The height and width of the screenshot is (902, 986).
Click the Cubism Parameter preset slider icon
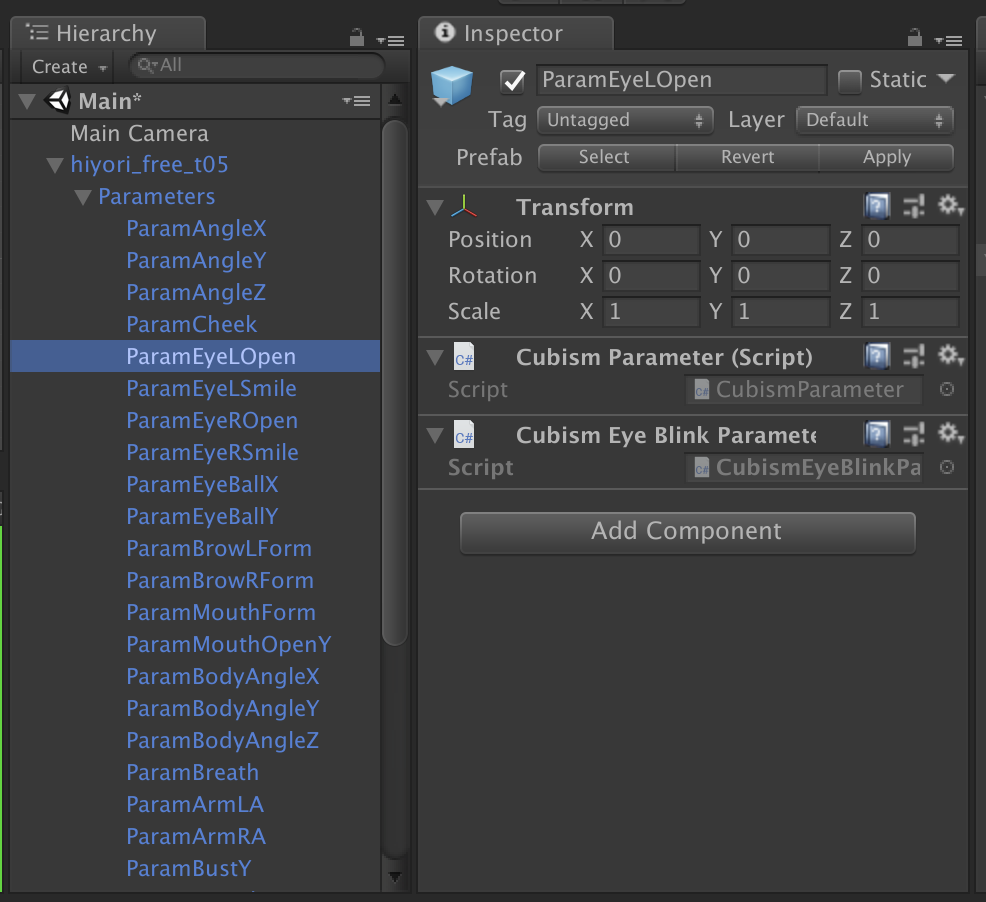coord(913,357)
